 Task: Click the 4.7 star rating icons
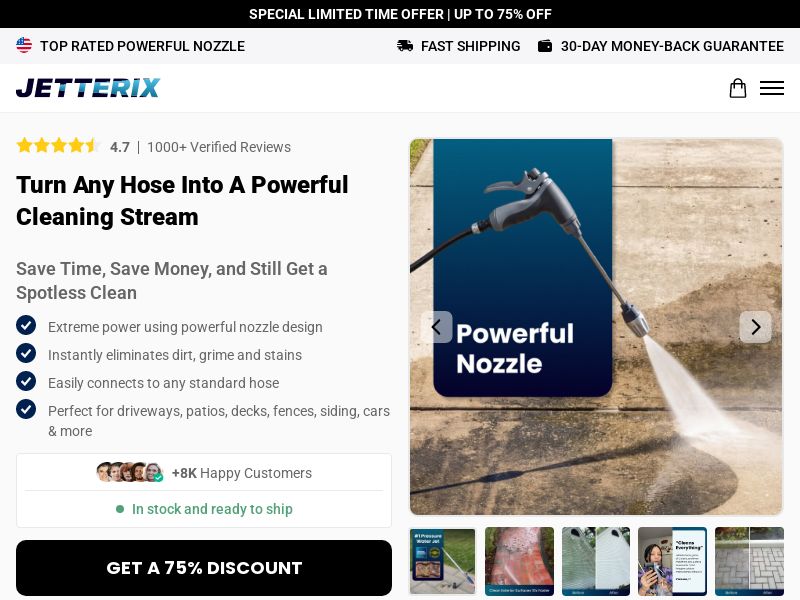click(x=59, y=146)
